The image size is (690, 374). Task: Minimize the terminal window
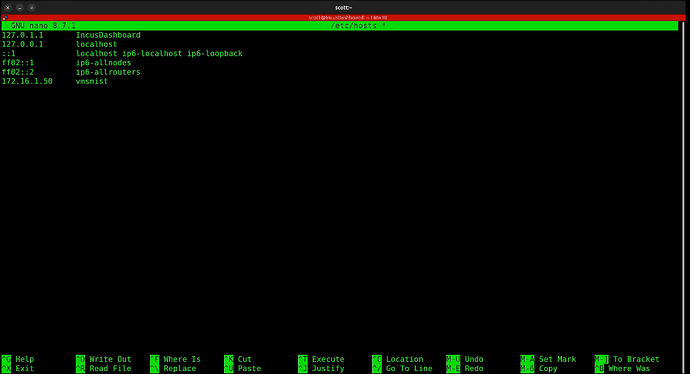pos(20,7)
